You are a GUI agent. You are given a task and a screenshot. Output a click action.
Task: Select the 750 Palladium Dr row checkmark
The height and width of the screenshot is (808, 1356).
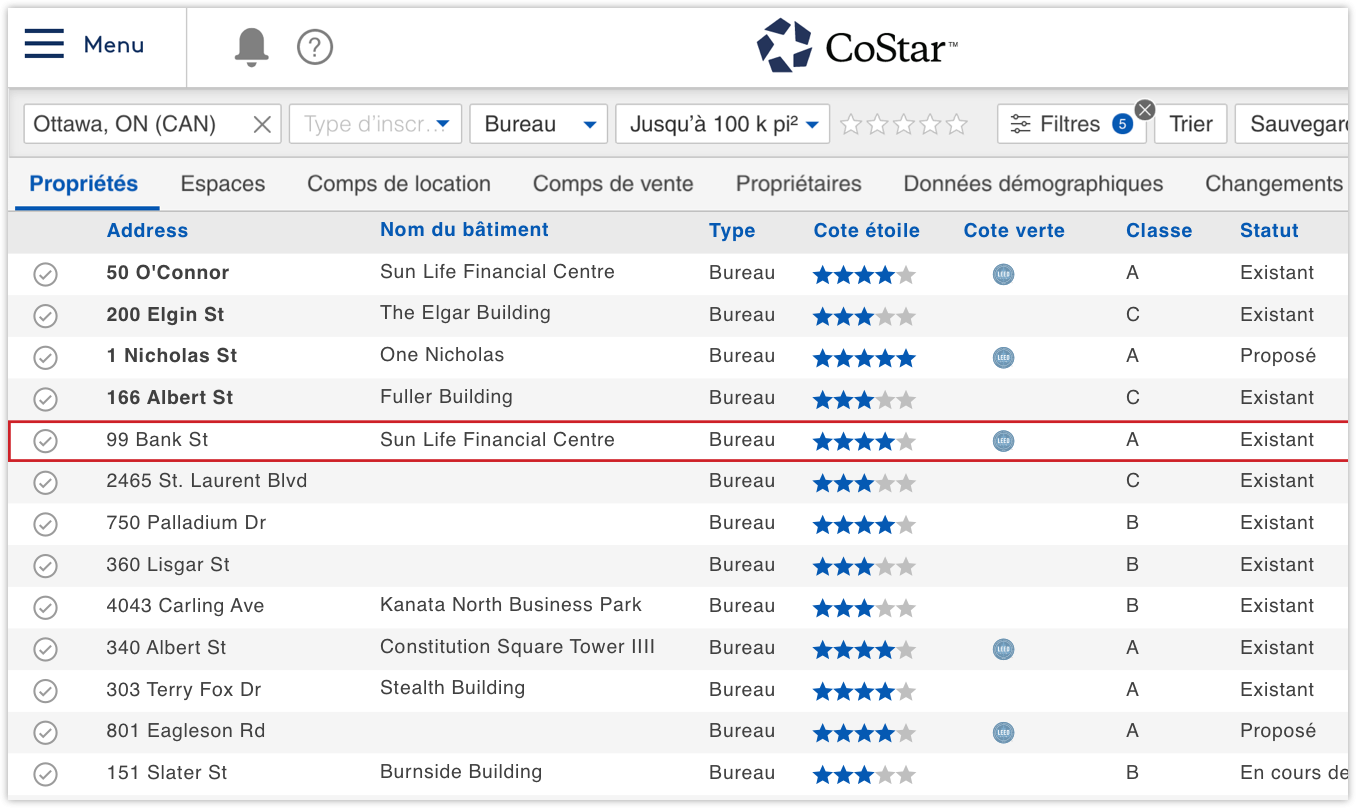coord(45,524)
